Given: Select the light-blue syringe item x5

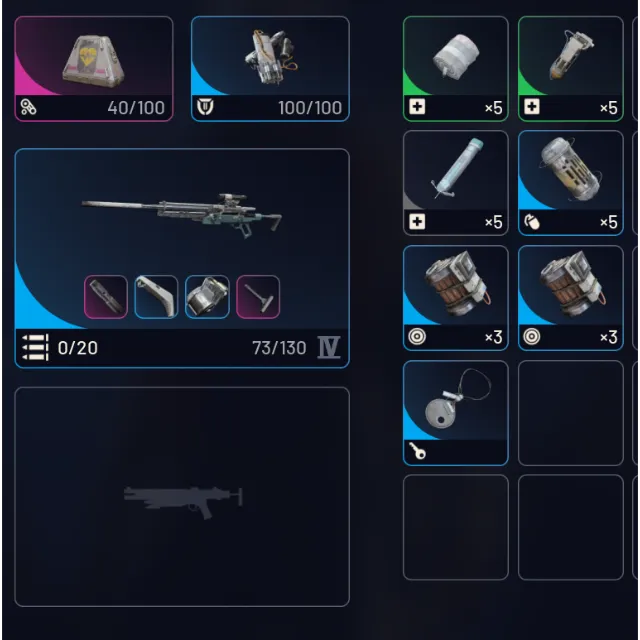Looking at the screenshot, I should 456,183.
